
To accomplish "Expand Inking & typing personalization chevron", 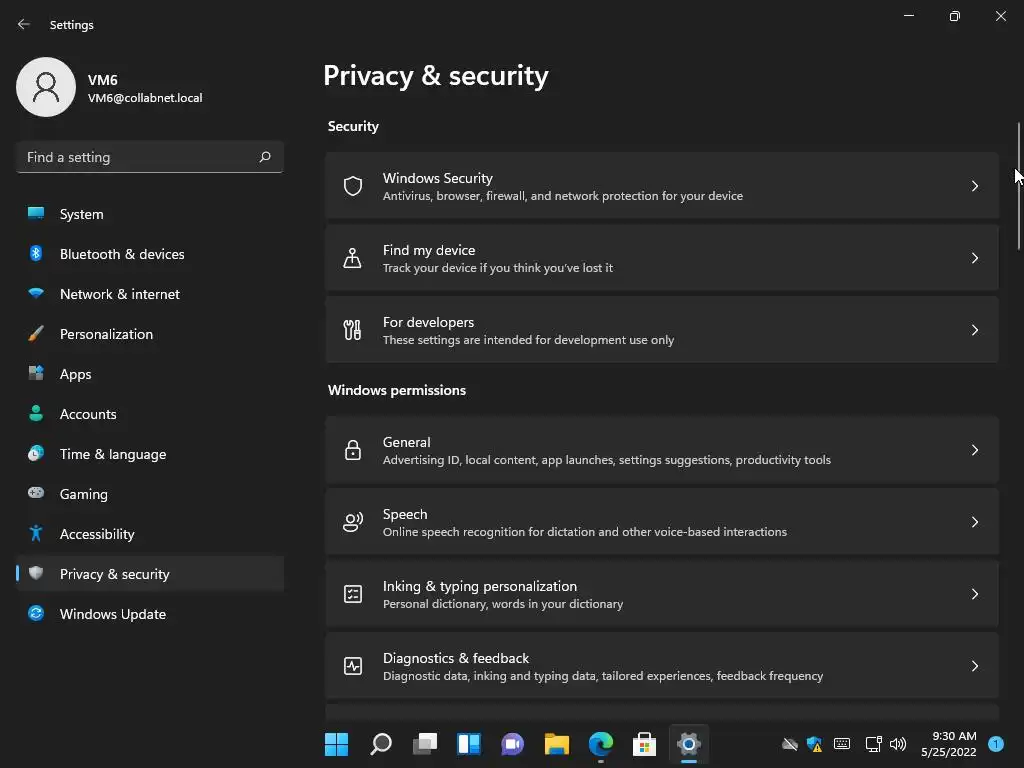I will (x=974, y=594).
